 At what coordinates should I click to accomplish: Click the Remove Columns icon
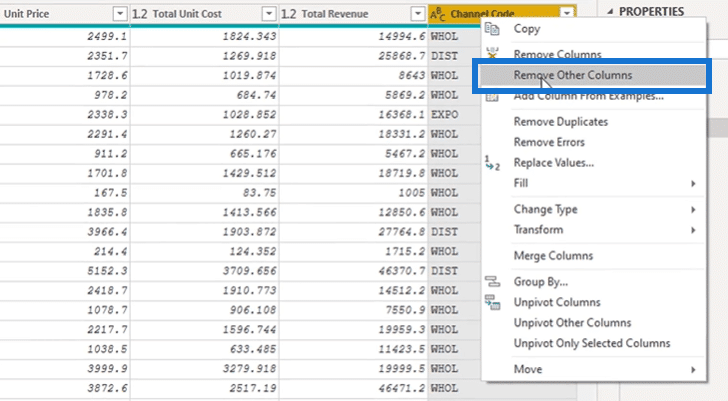[x=492, y=53]
